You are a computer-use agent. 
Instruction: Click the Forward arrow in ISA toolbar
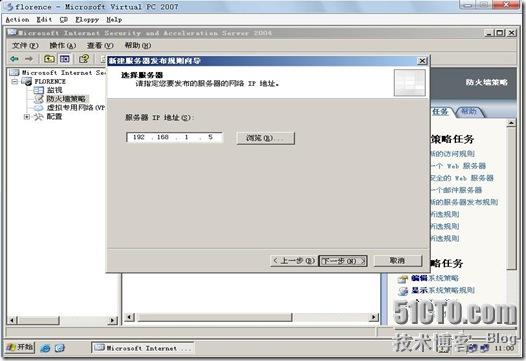[29, 59]
